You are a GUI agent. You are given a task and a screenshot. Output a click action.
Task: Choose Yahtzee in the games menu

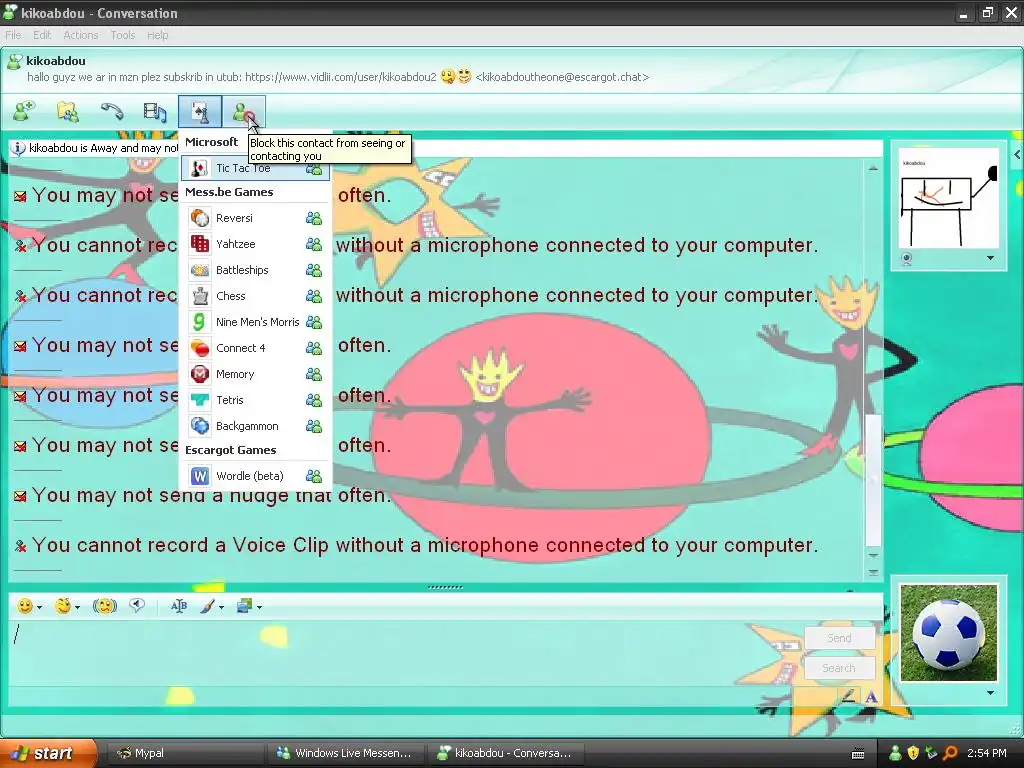pos(255,244)
